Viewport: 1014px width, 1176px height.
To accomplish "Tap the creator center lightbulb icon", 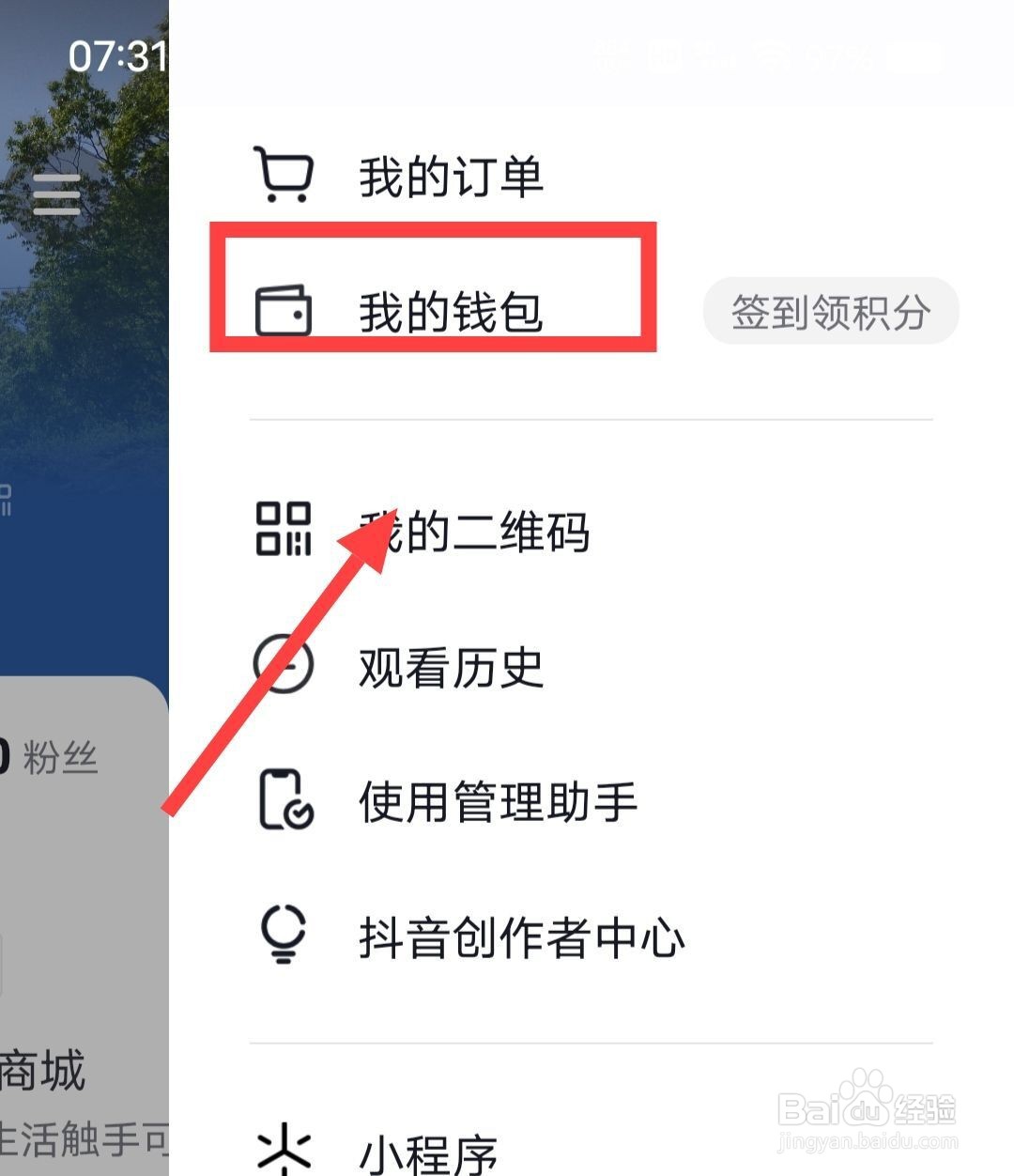I will (284, 935).
